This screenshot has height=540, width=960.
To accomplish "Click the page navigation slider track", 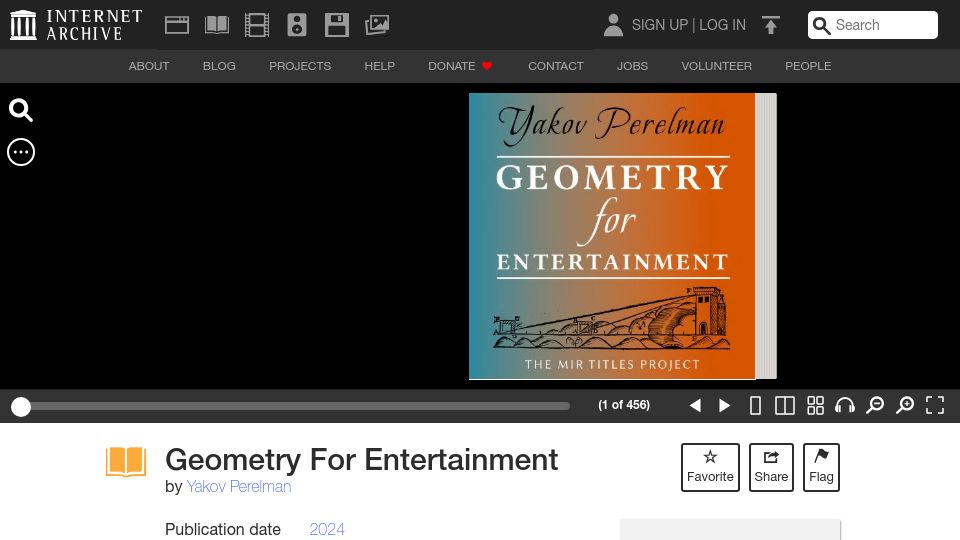I will [291, 406].
